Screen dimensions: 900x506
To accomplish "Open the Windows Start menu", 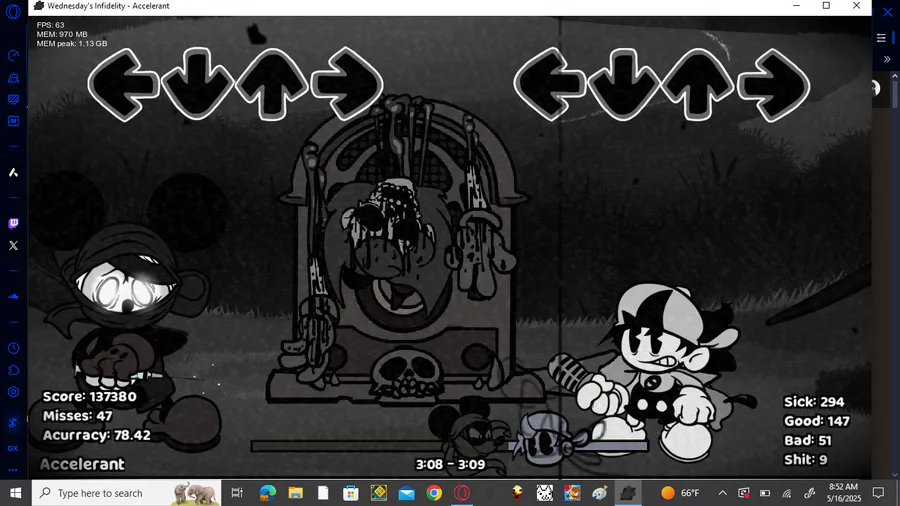I will (x=15, y=493).
